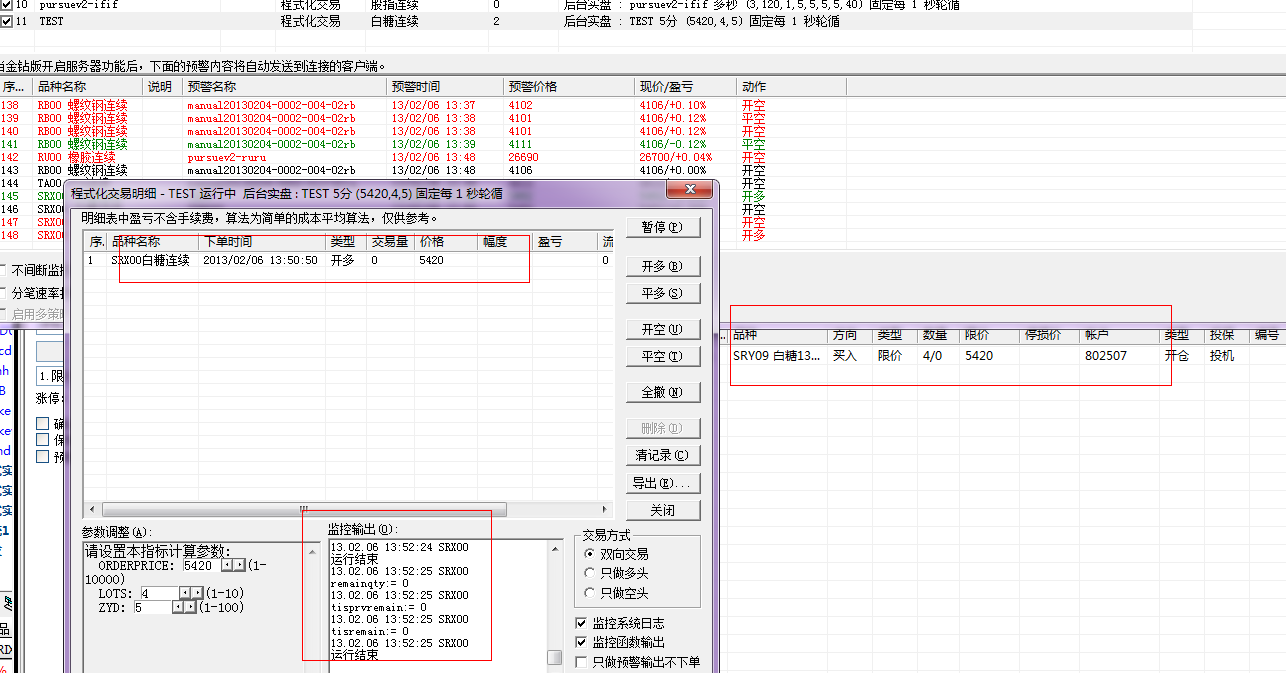Click the 平空(T) close short button
1286x673 pixels.
(x=662, y=357)
